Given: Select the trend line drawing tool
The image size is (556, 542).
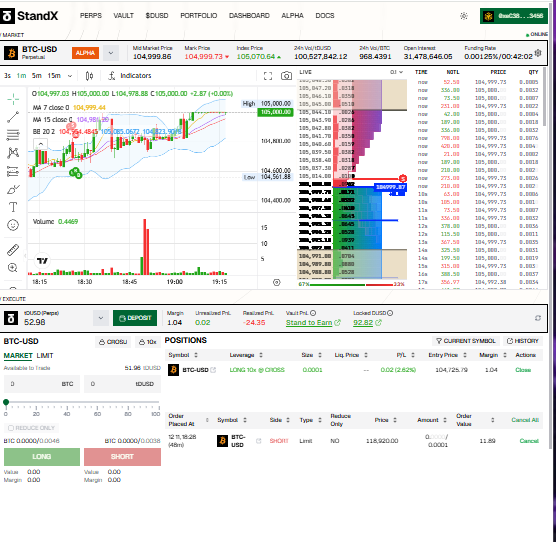Looking at the screenshot, I should (13, 117).
